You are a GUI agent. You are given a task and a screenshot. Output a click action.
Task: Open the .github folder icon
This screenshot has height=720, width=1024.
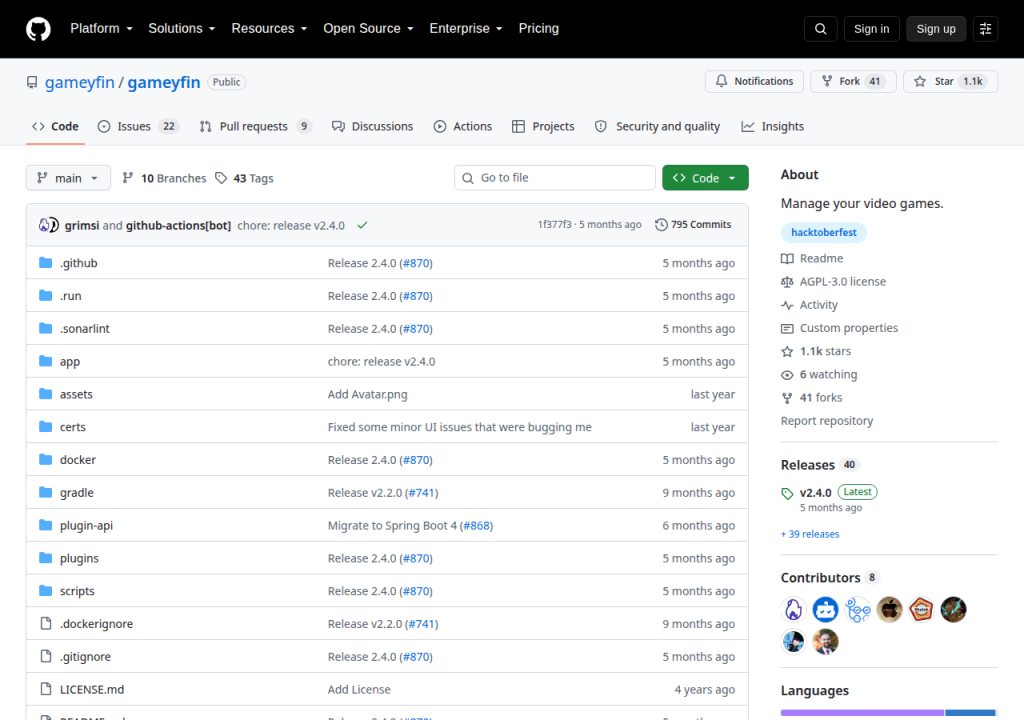(x=46, y=263)
